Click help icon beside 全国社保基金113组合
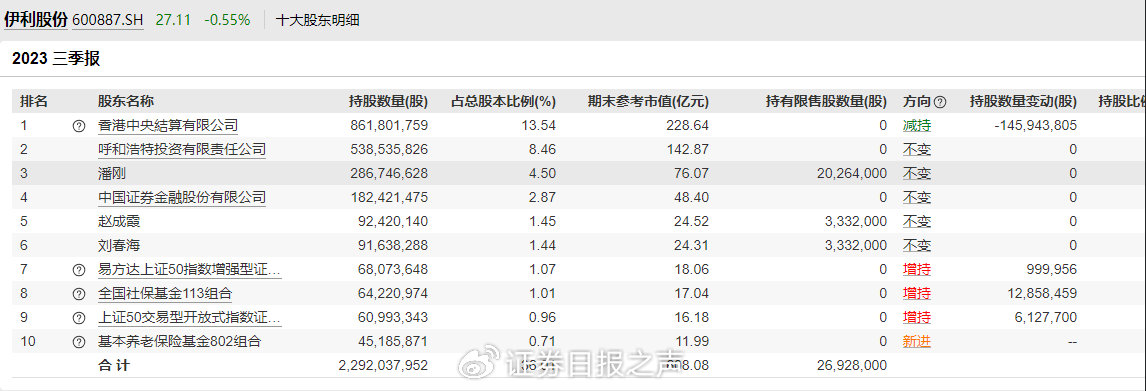This screenshot has height=391, width=1146. tap(79, 294)
